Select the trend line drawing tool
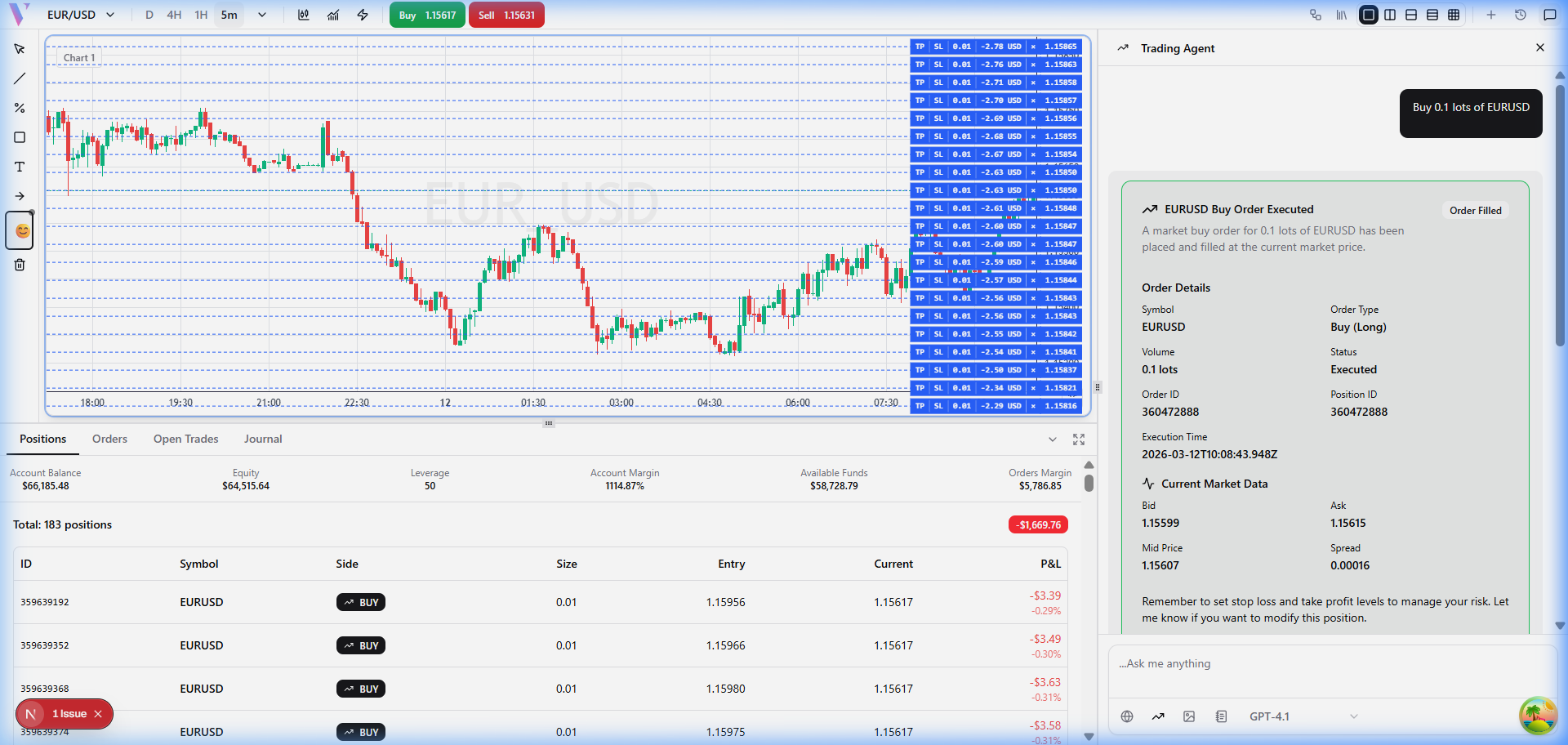The height and width of the screenshot is (745, 1568). 20,78
